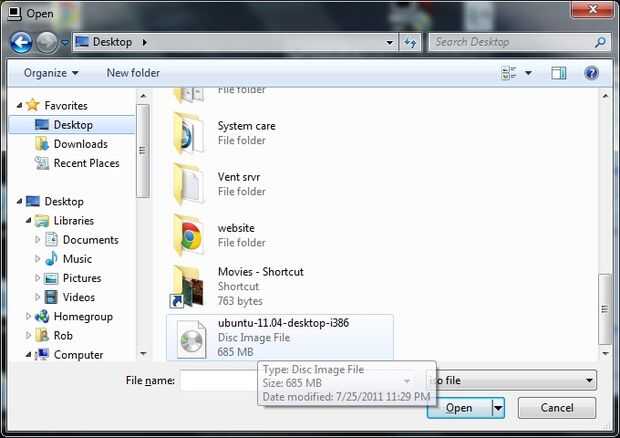Expand the Rob user folder
The height and width of the screenshot is (438, 620).
pos(28,335)
